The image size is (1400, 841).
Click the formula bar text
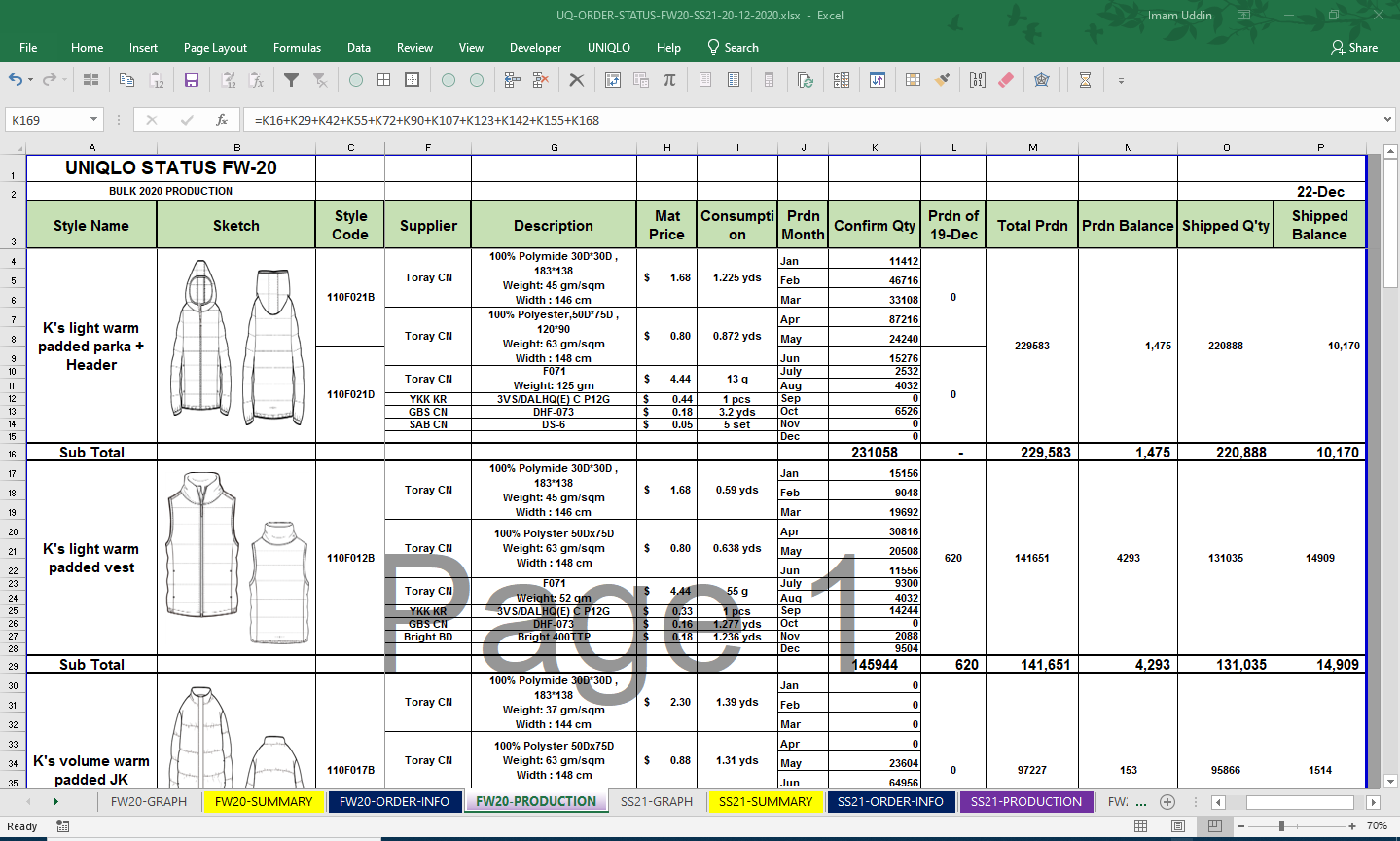[427, 120]
